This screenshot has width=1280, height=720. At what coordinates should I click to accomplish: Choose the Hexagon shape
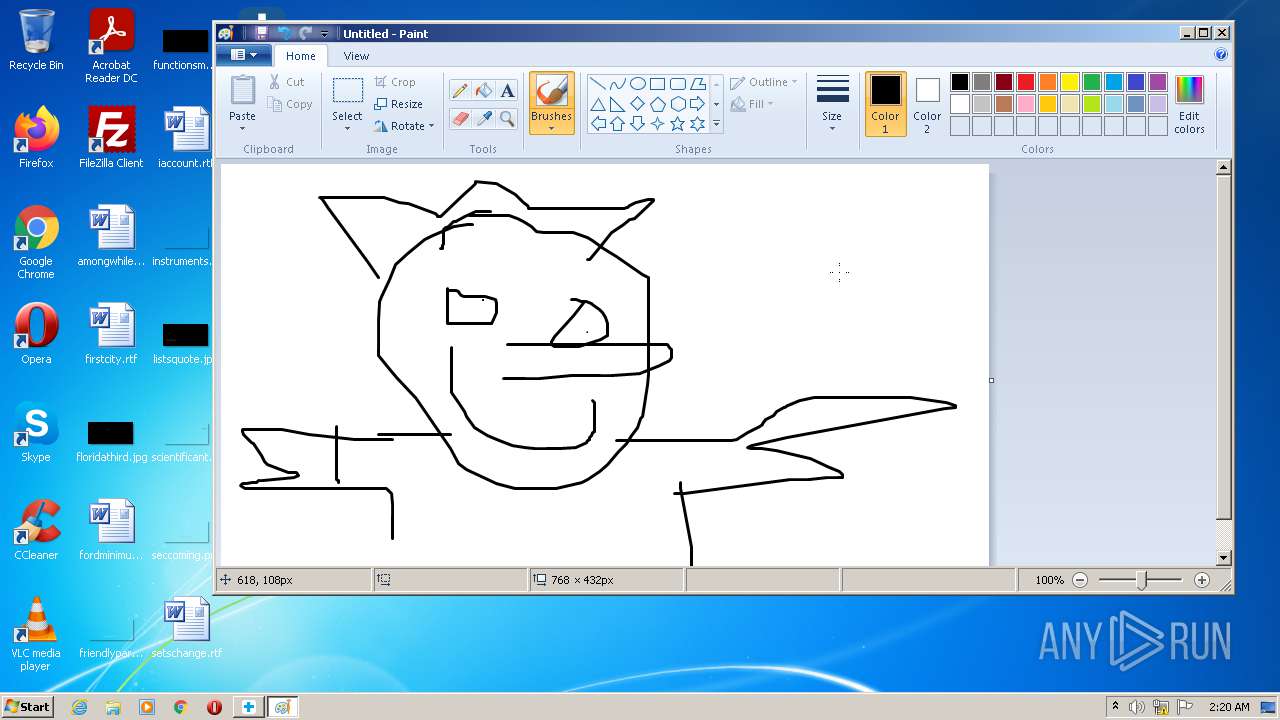pos(678,104)
